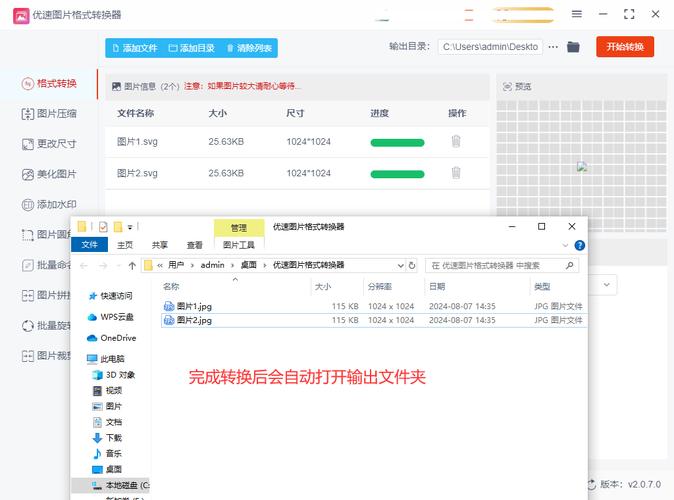Open the 图片工具 ribbon tab

pos(239,245)
